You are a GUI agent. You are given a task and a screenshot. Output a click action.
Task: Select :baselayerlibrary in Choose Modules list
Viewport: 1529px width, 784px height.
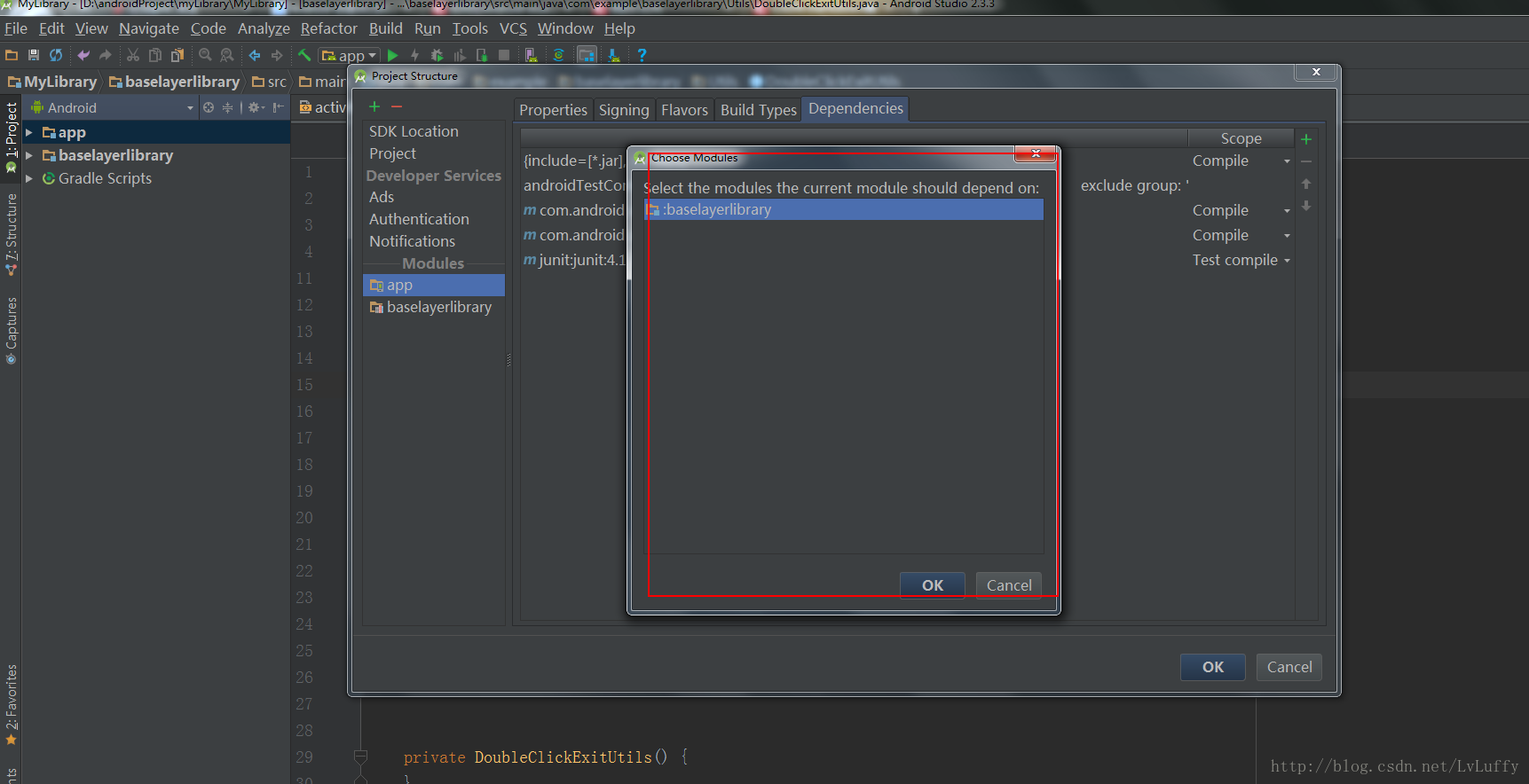pyautogui.click(x=843, y=209)
